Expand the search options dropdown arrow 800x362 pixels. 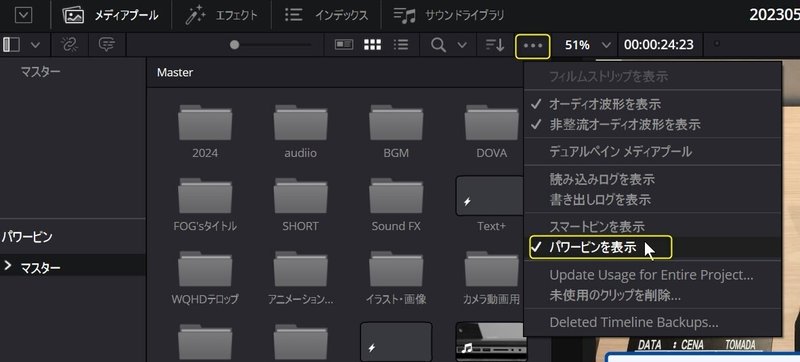tap(462, 45)
